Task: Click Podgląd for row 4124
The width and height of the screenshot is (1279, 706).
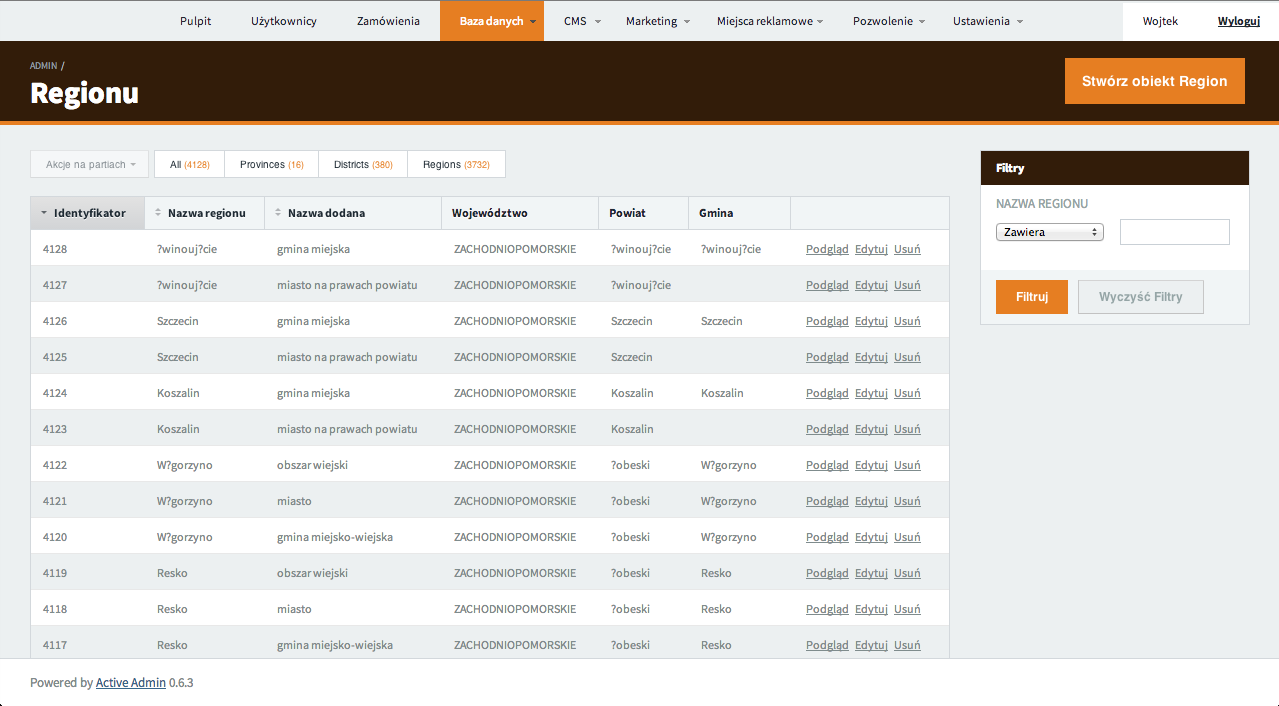Action: click(x=827, y=393)
